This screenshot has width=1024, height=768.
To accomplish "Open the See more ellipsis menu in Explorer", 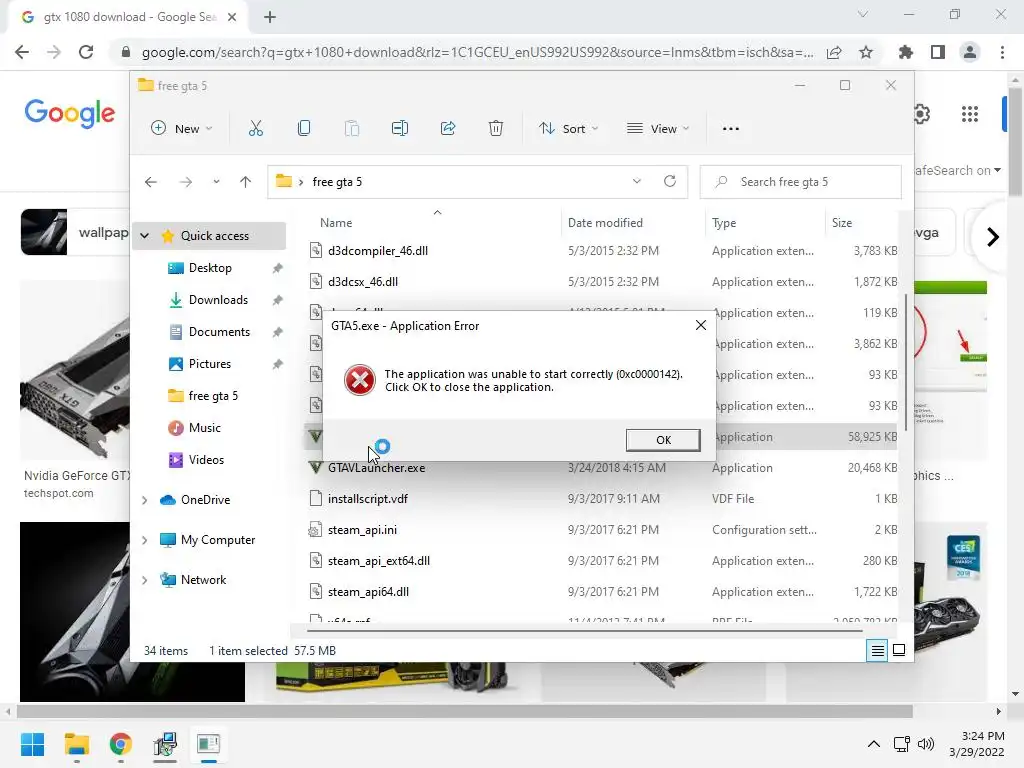I will click(731, 129).
